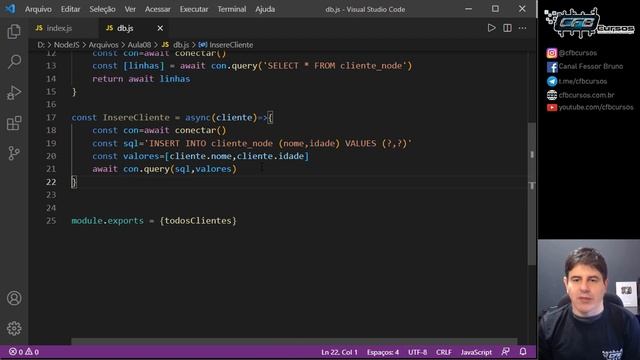640x360 pixels.
Task: Expand the D: drive breadcrumb
Action: (41, 45)
